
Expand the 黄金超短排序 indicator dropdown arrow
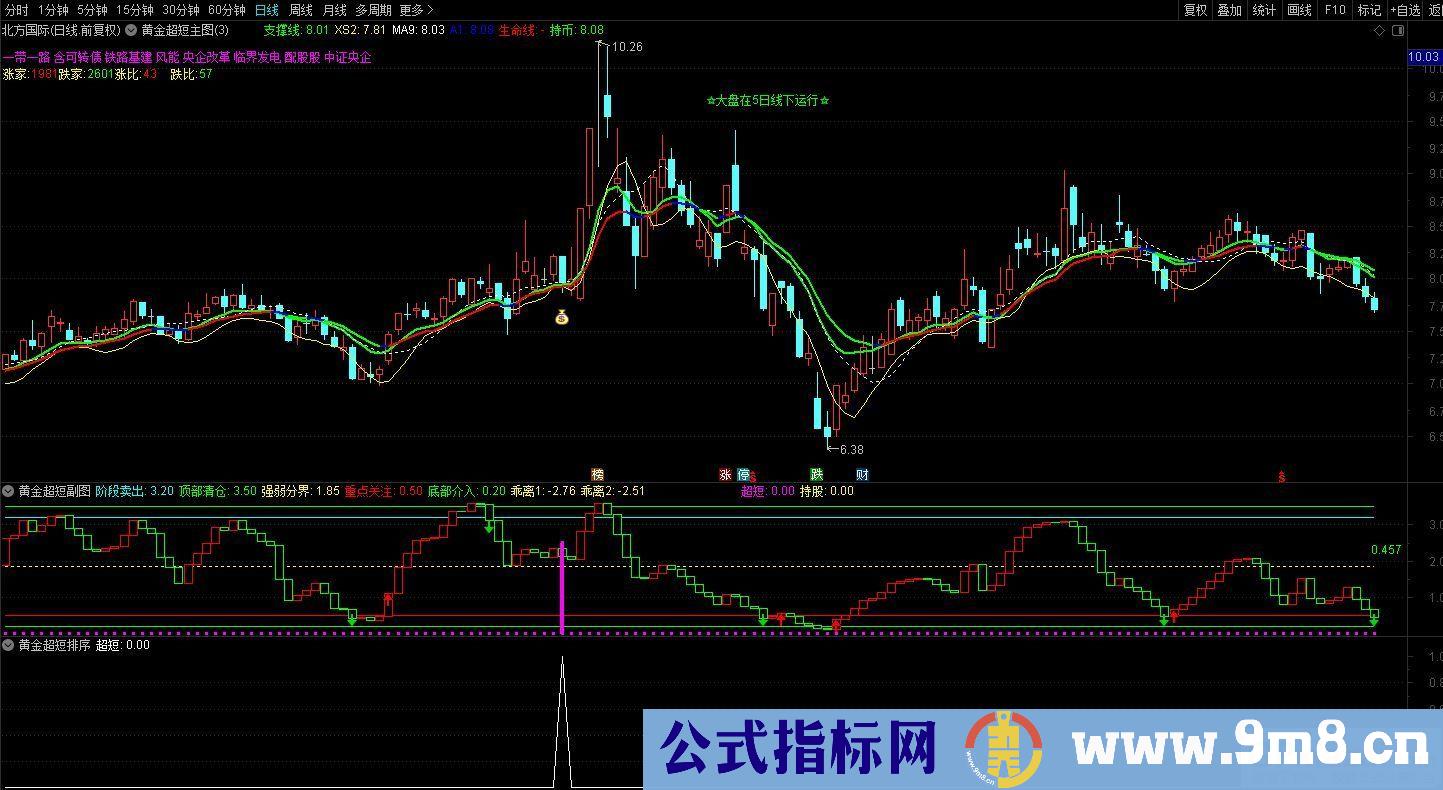(9, 646)
